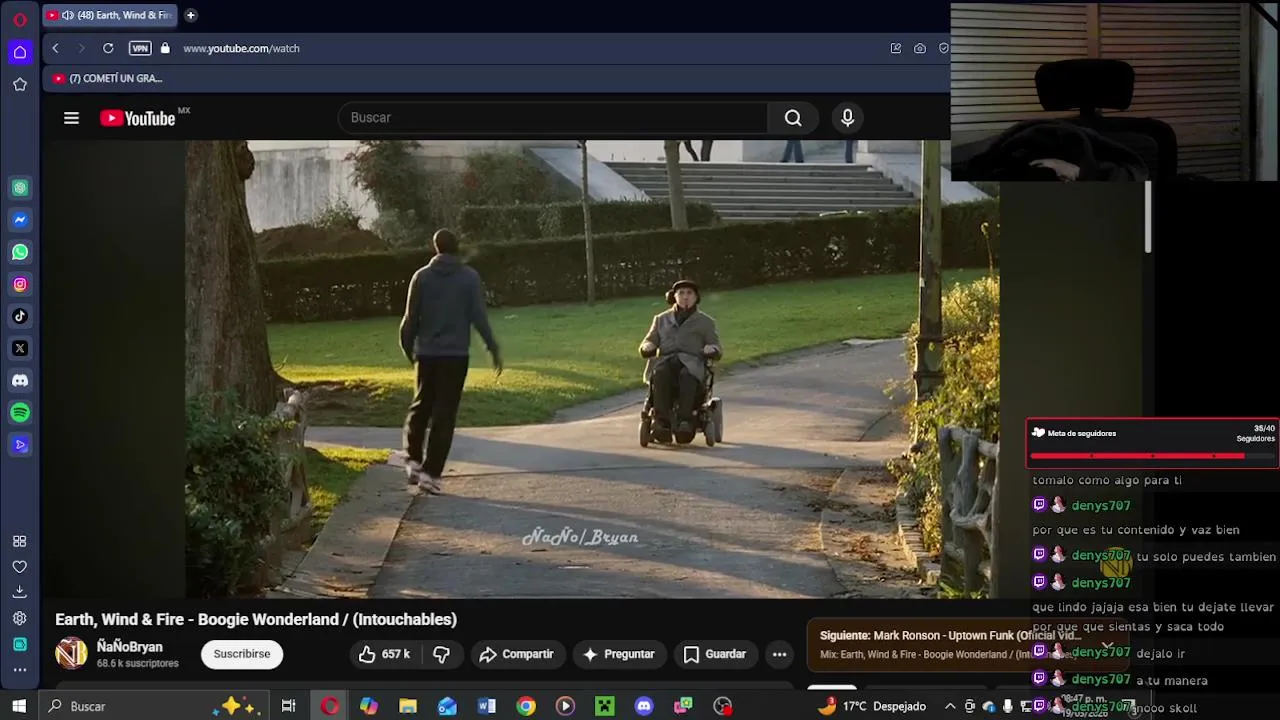Click the Compartir share button
The width and height of the screenshot is (1280, 720).
516,654
